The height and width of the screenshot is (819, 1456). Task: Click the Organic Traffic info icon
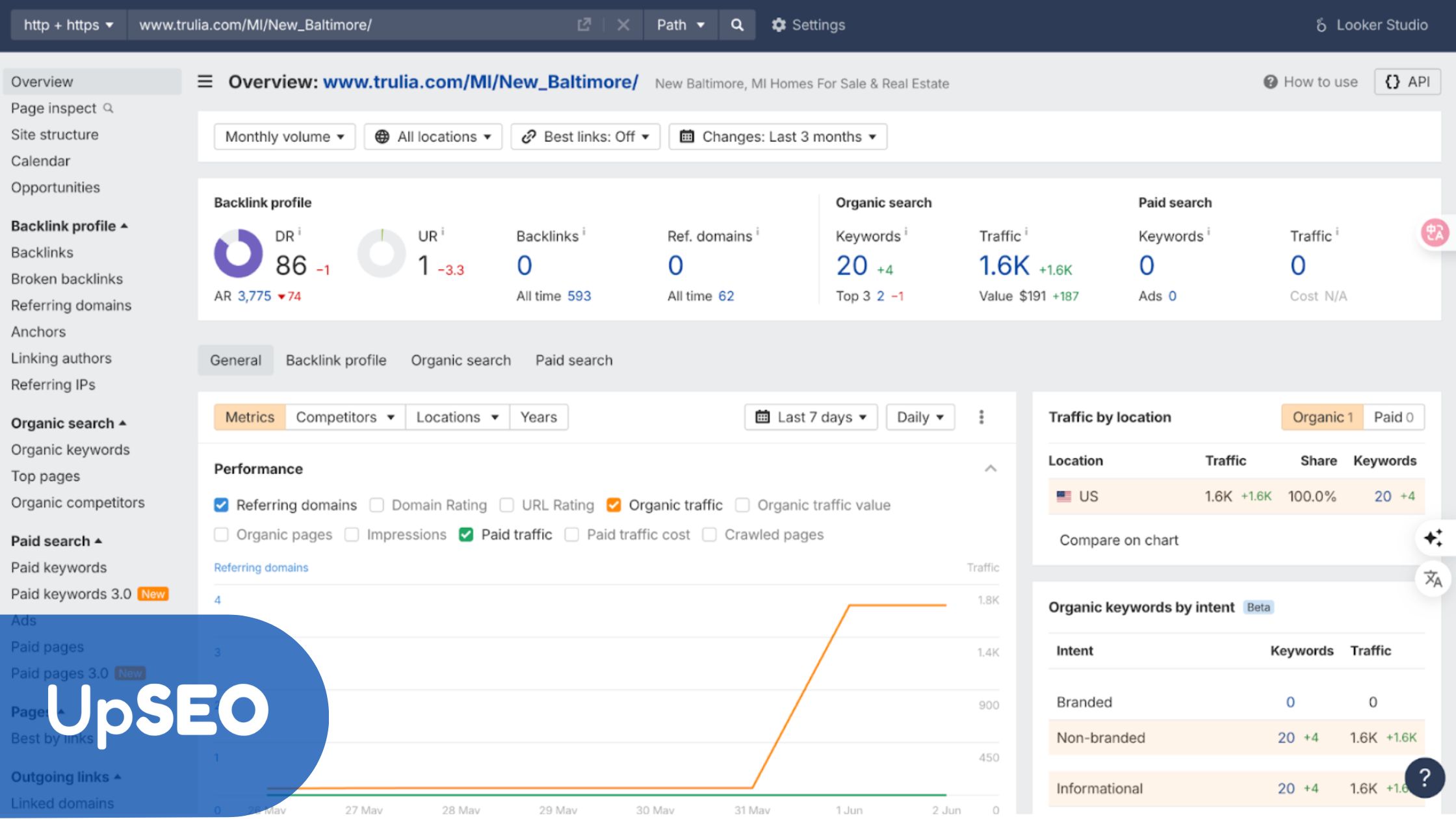click(1026, 231)
